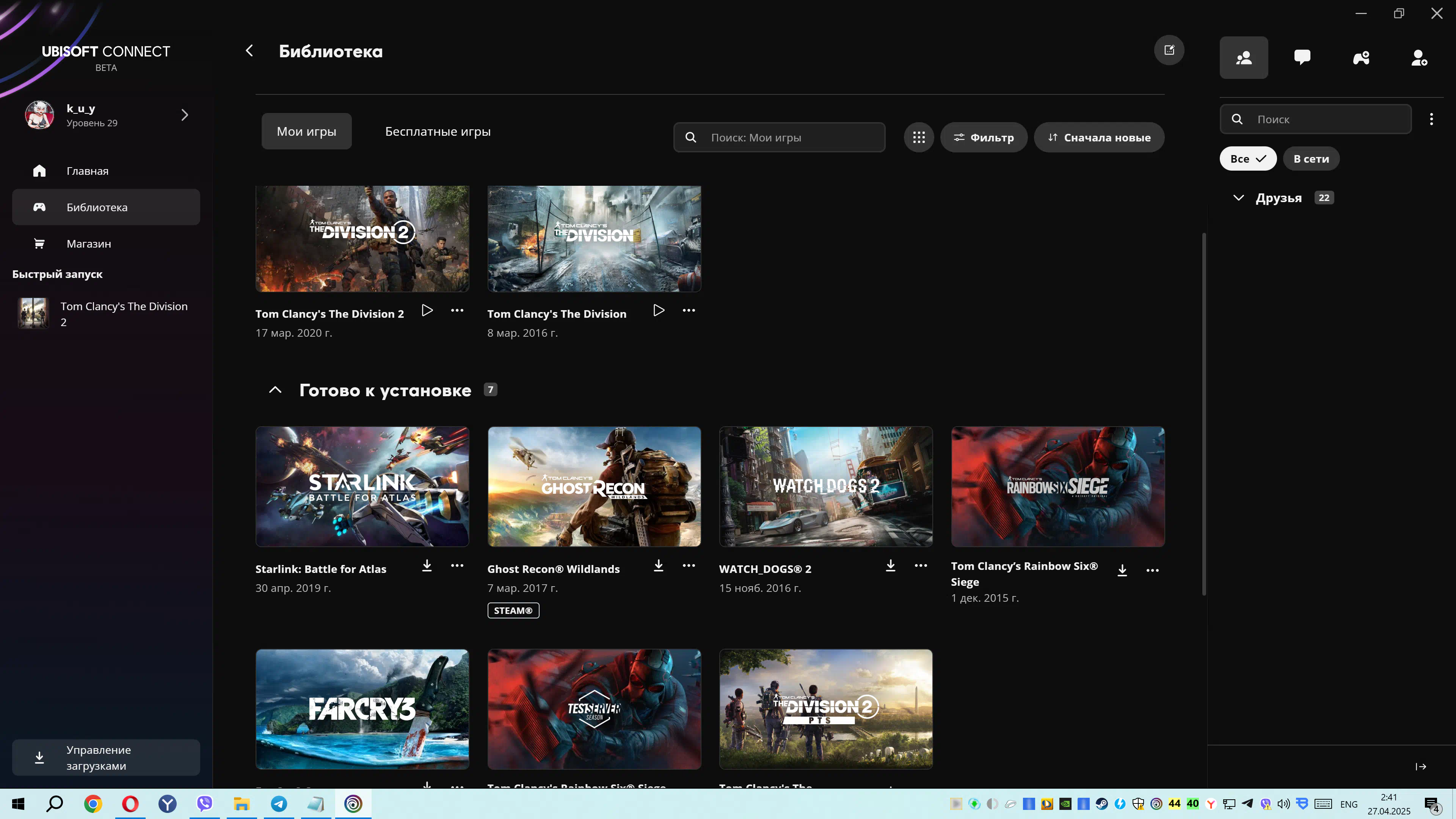Open more options for Tom Clancy's The Division
The image size is (1456, 819).
click(689, 310)
